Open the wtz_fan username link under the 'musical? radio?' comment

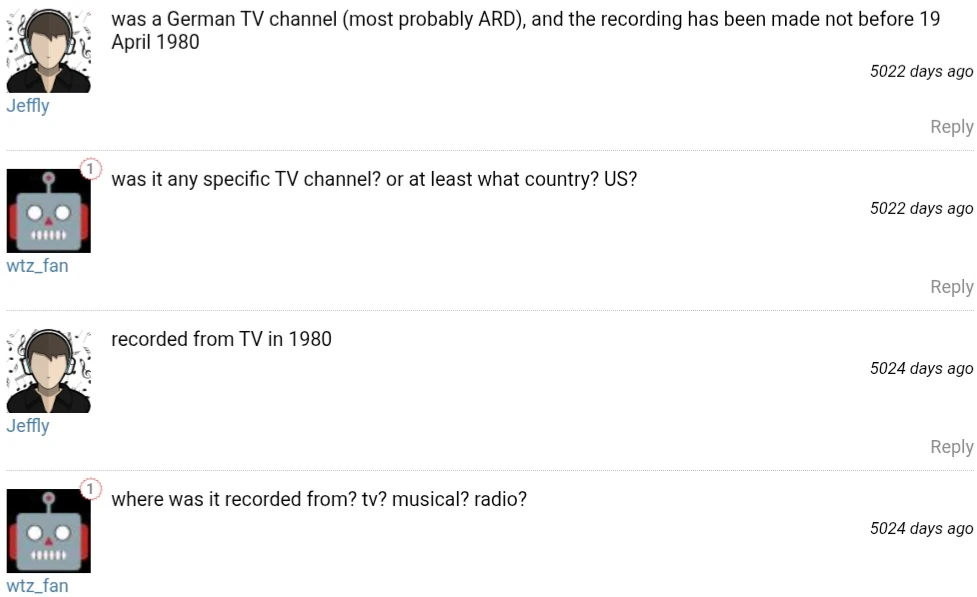37,586
